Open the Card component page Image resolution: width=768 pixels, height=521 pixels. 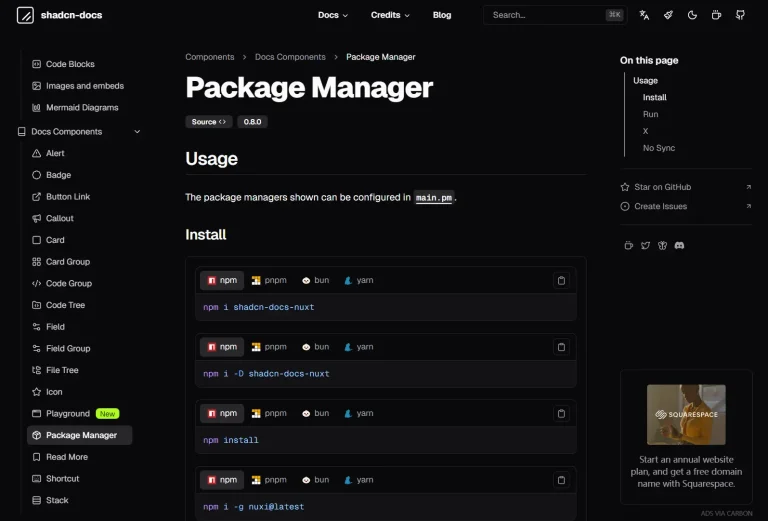point(48,240)
